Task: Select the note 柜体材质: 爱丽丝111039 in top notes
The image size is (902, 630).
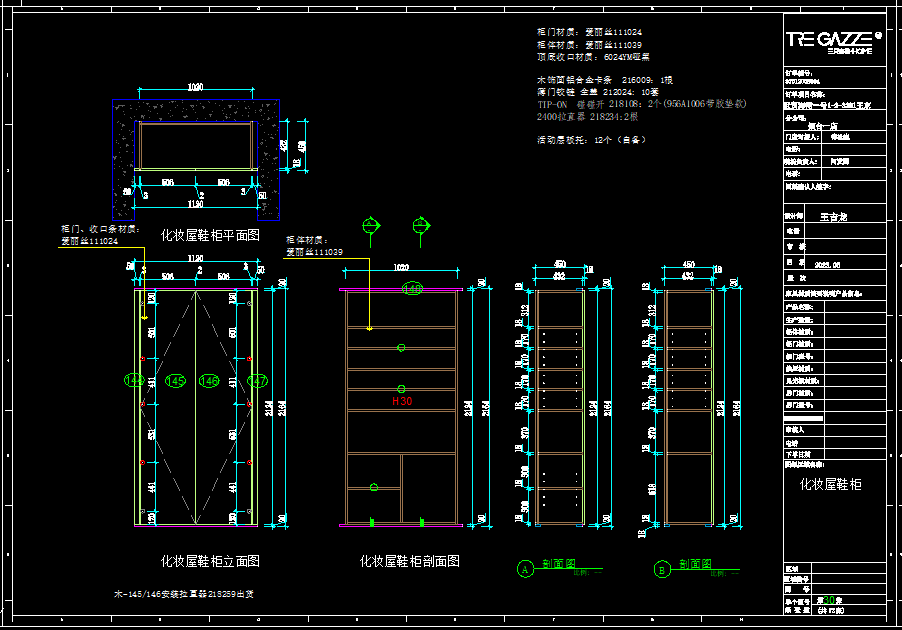Action: pos(590,45)
